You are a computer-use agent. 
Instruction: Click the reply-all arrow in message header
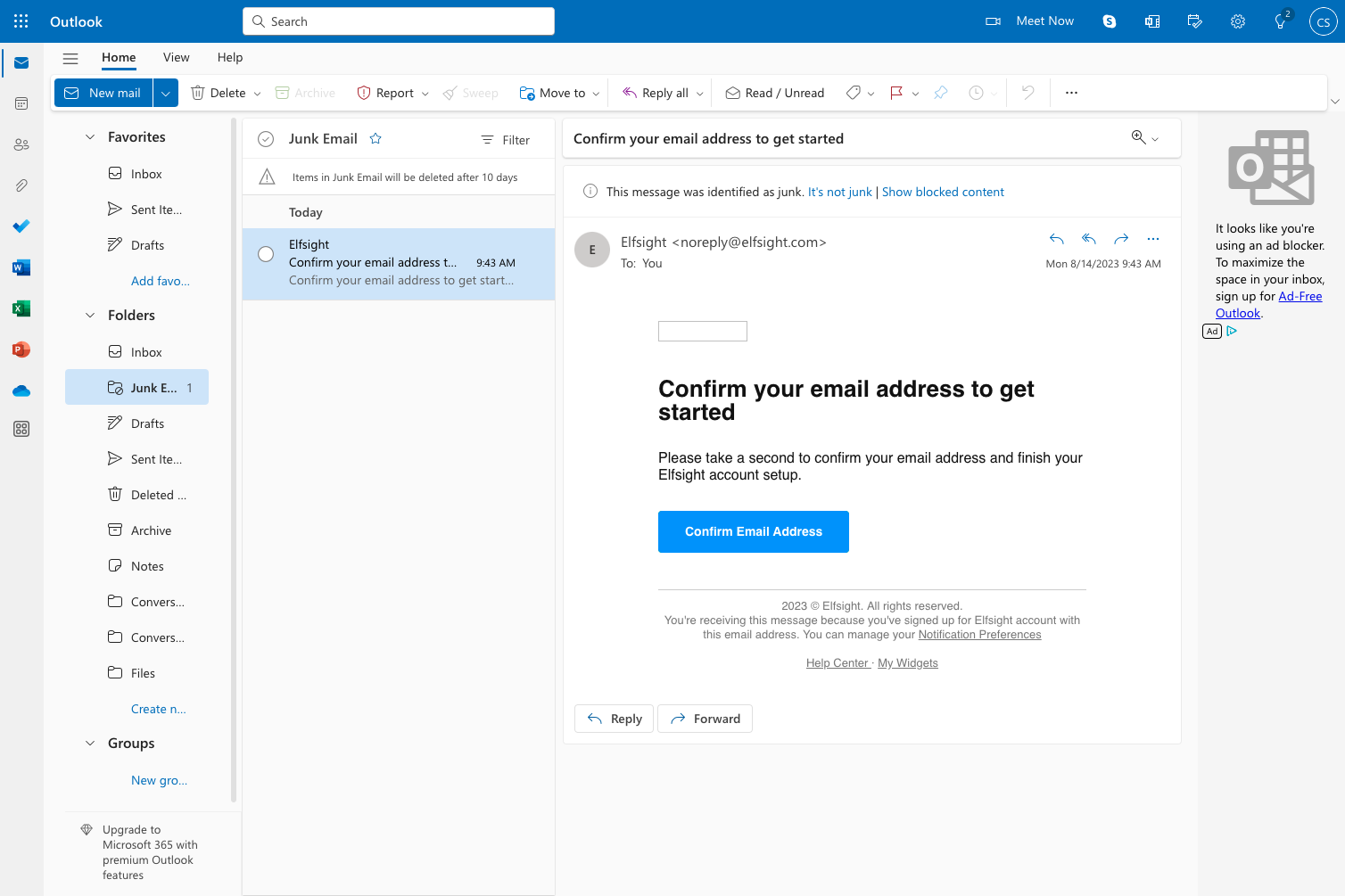(1089, 239)
